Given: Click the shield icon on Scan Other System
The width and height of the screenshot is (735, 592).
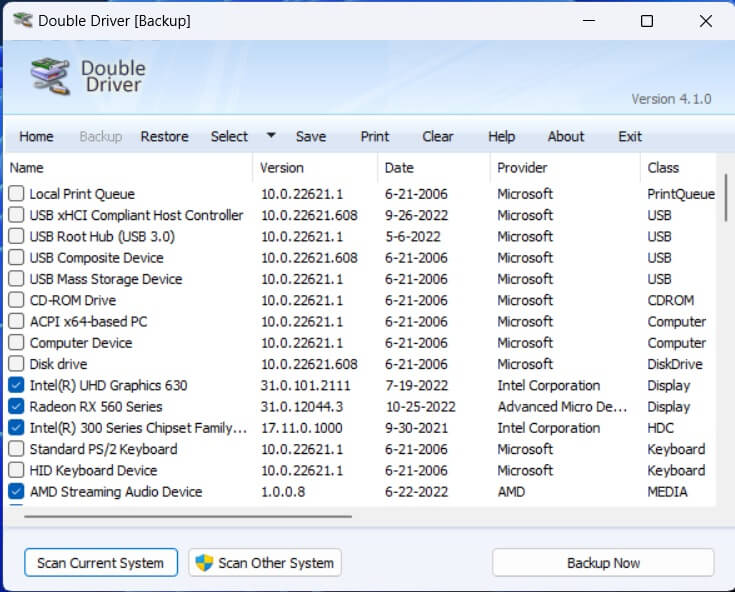Looking at the screenshot, I should coord(204,562).
